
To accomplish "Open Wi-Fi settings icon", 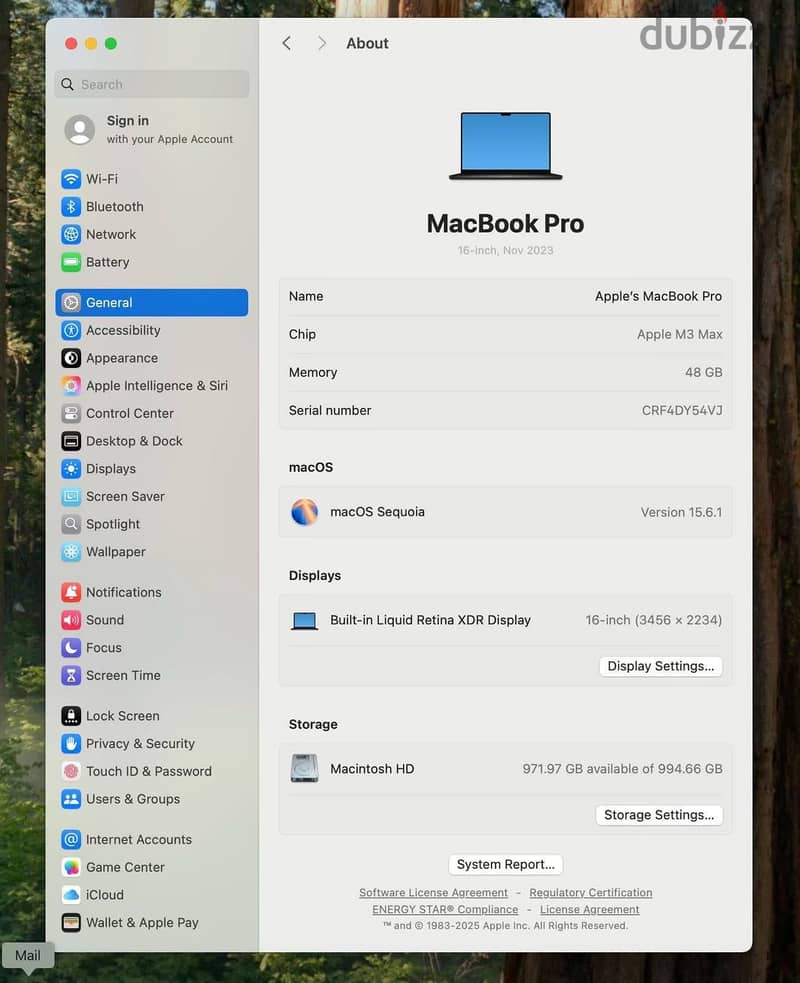I will point(71,179).
